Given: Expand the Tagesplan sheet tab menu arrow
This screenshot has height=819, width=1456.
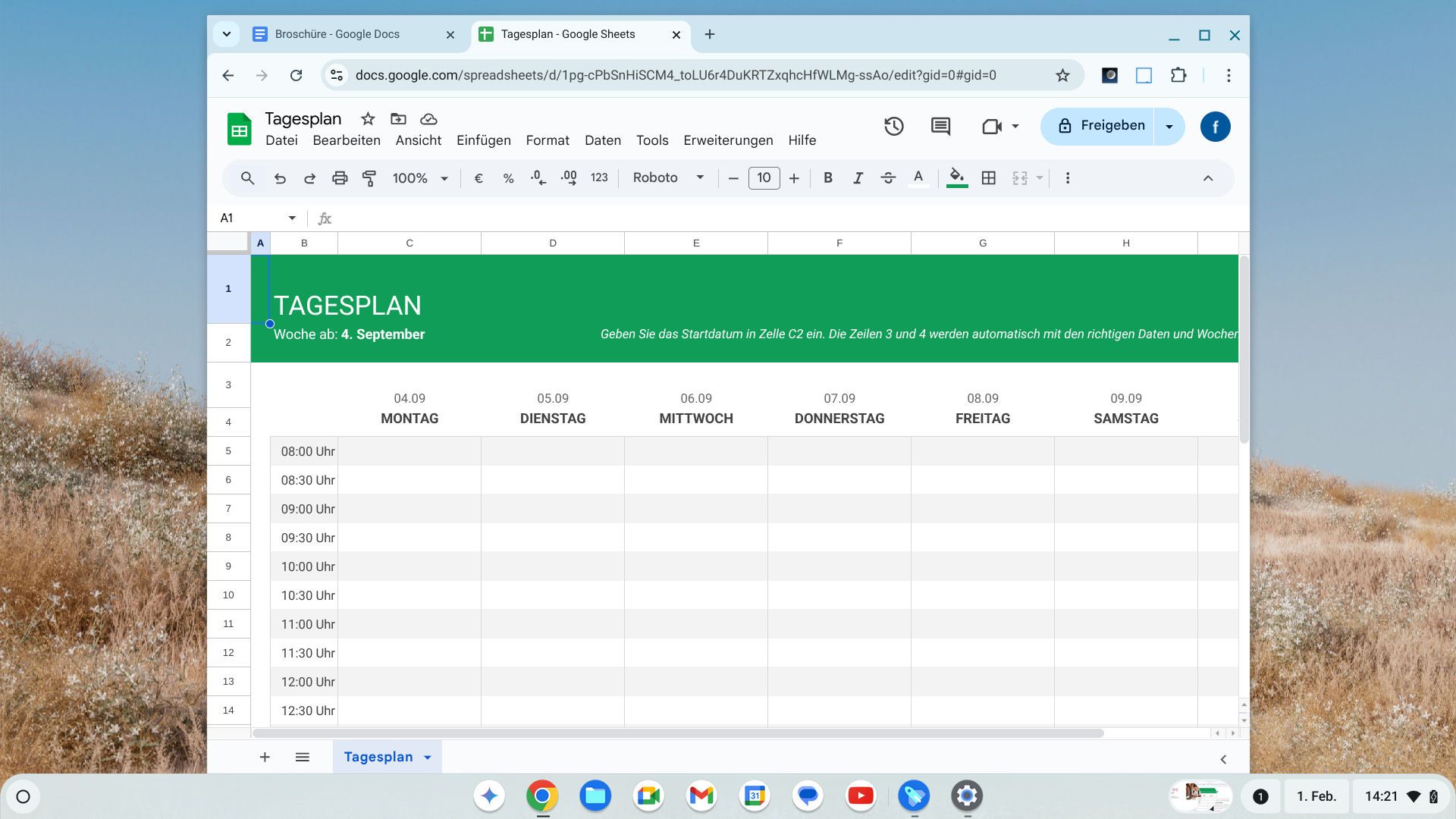Looking at the screenshot, I should tap(428, 758).
